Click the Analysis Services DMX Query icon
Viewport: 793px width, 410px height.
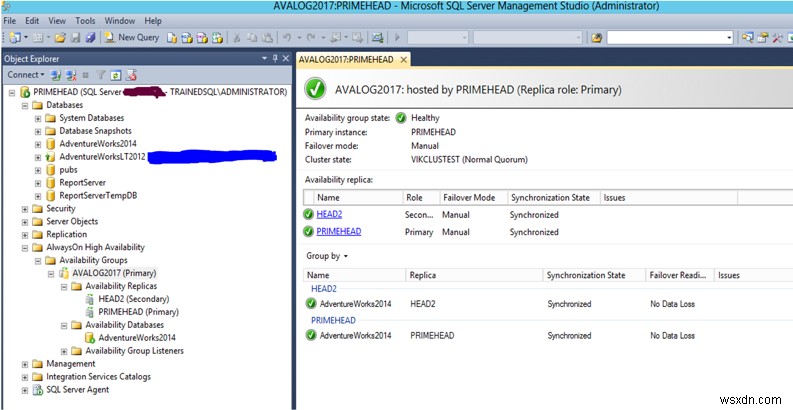pos(202,37)
